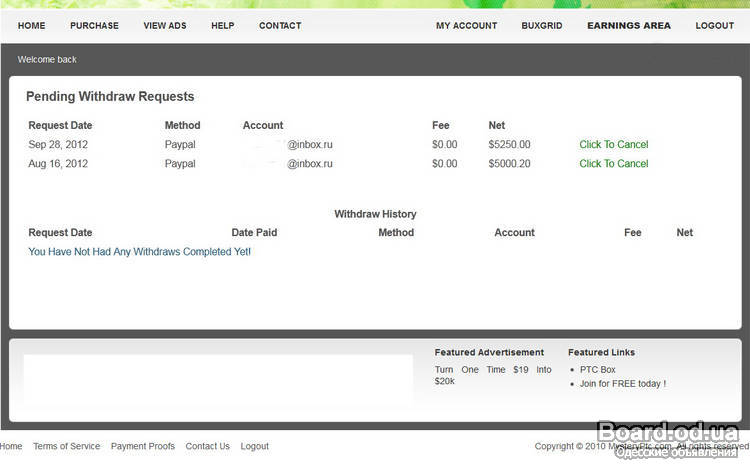750x471 pixels.
Task: Open the 'Turn One Time $19 Into $20k' ad
Action: point(492,375)
